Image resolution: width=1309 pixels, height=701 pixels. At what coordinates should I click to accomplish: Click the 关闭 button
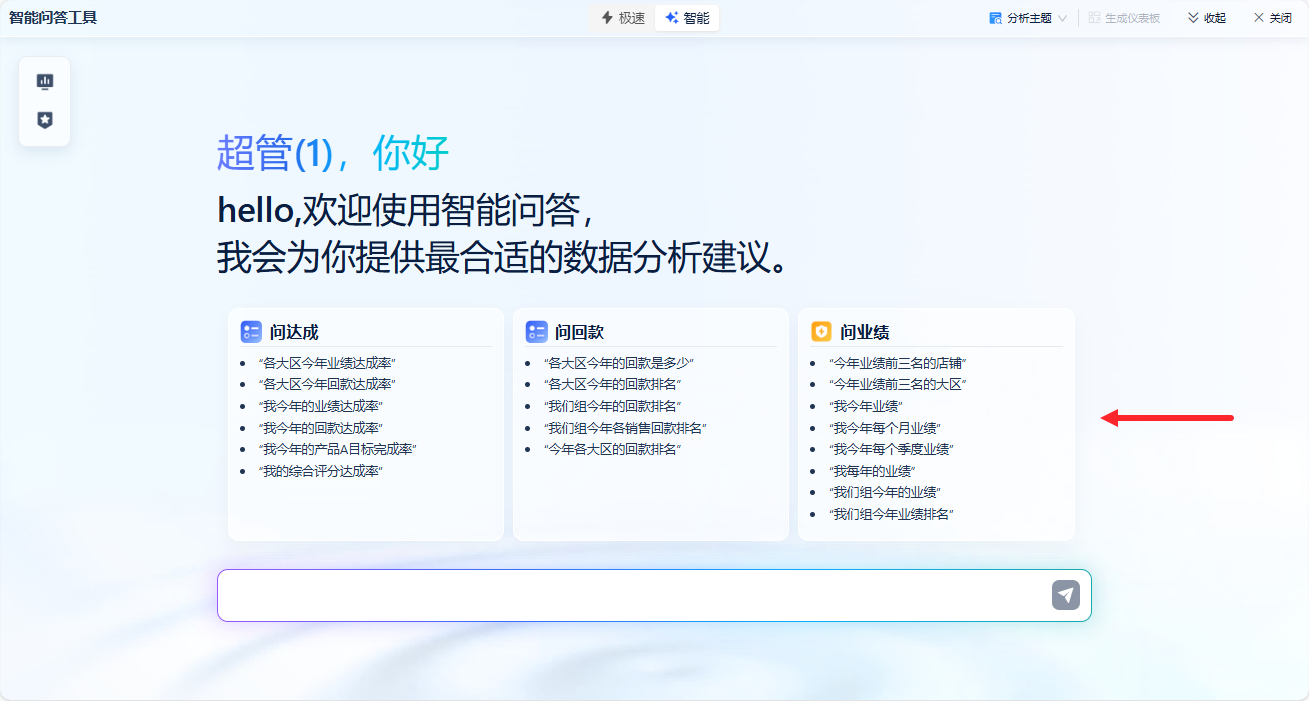point(1272,18)
